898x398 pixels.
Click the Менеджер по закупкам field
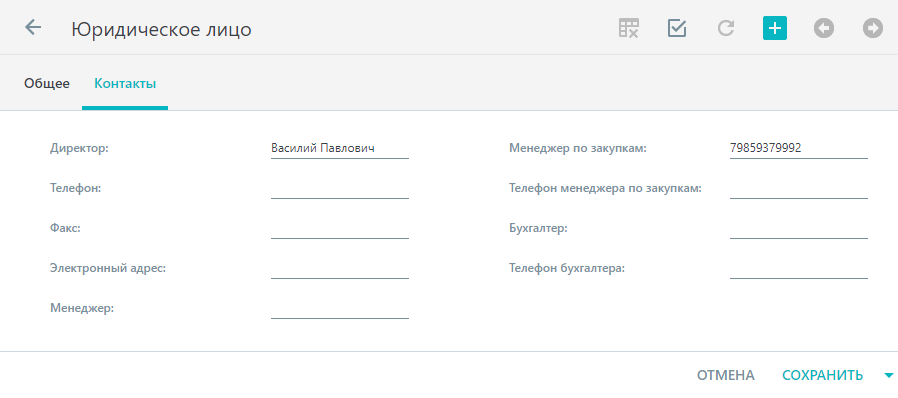click(x=799, y=149)
